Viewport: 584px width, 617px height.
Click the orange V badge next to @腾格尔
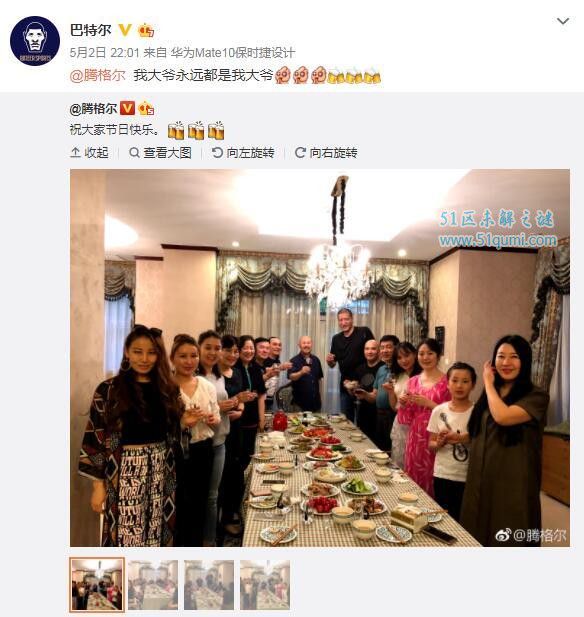[127, 108]
